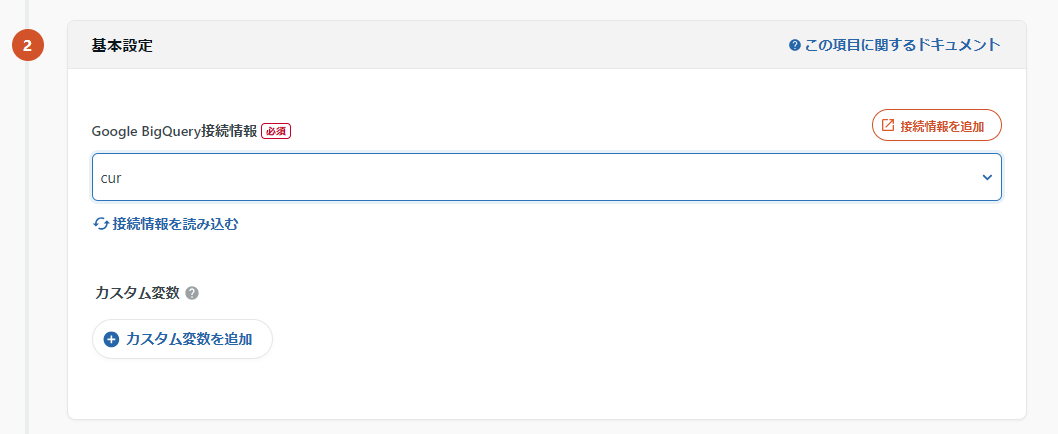Click the gray header bar of 基本設定 panel
Image resolution: width=1058 pixels, height=434 pixels.
pos(450,45)
